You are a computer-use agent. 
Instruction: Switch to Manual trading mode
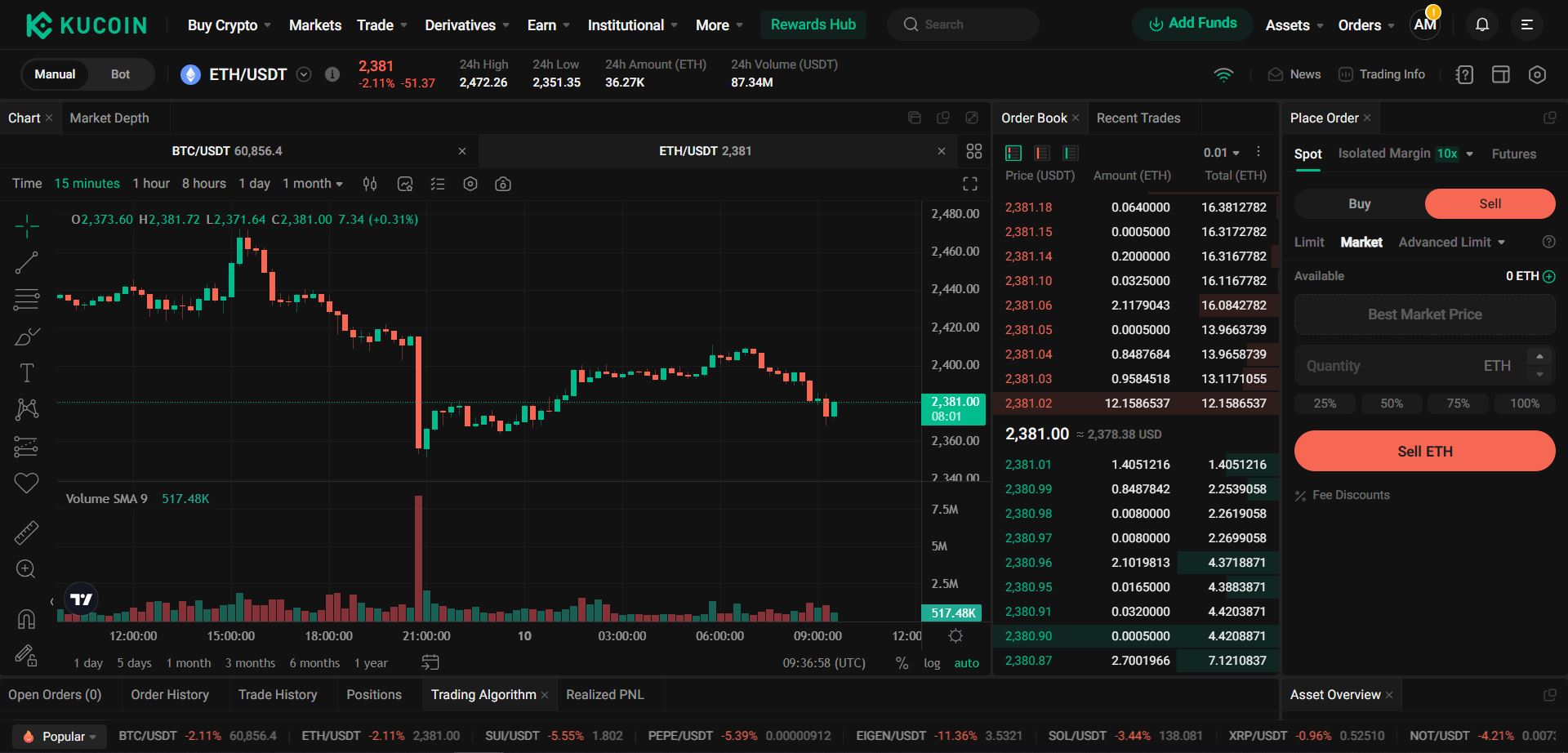[x=55, y=74]
